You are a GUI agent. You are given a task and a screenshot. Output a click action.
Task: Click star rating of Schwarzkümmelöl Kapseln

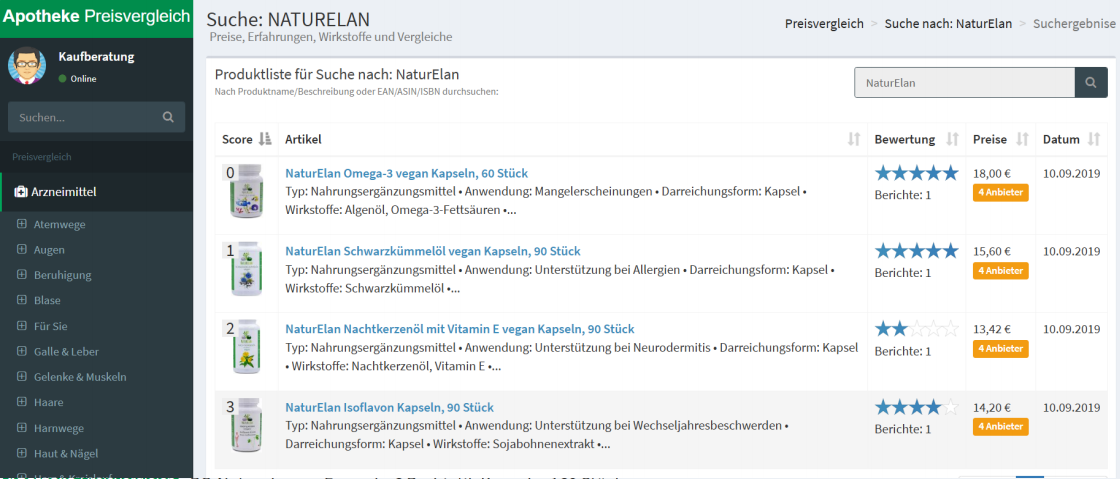916,251
